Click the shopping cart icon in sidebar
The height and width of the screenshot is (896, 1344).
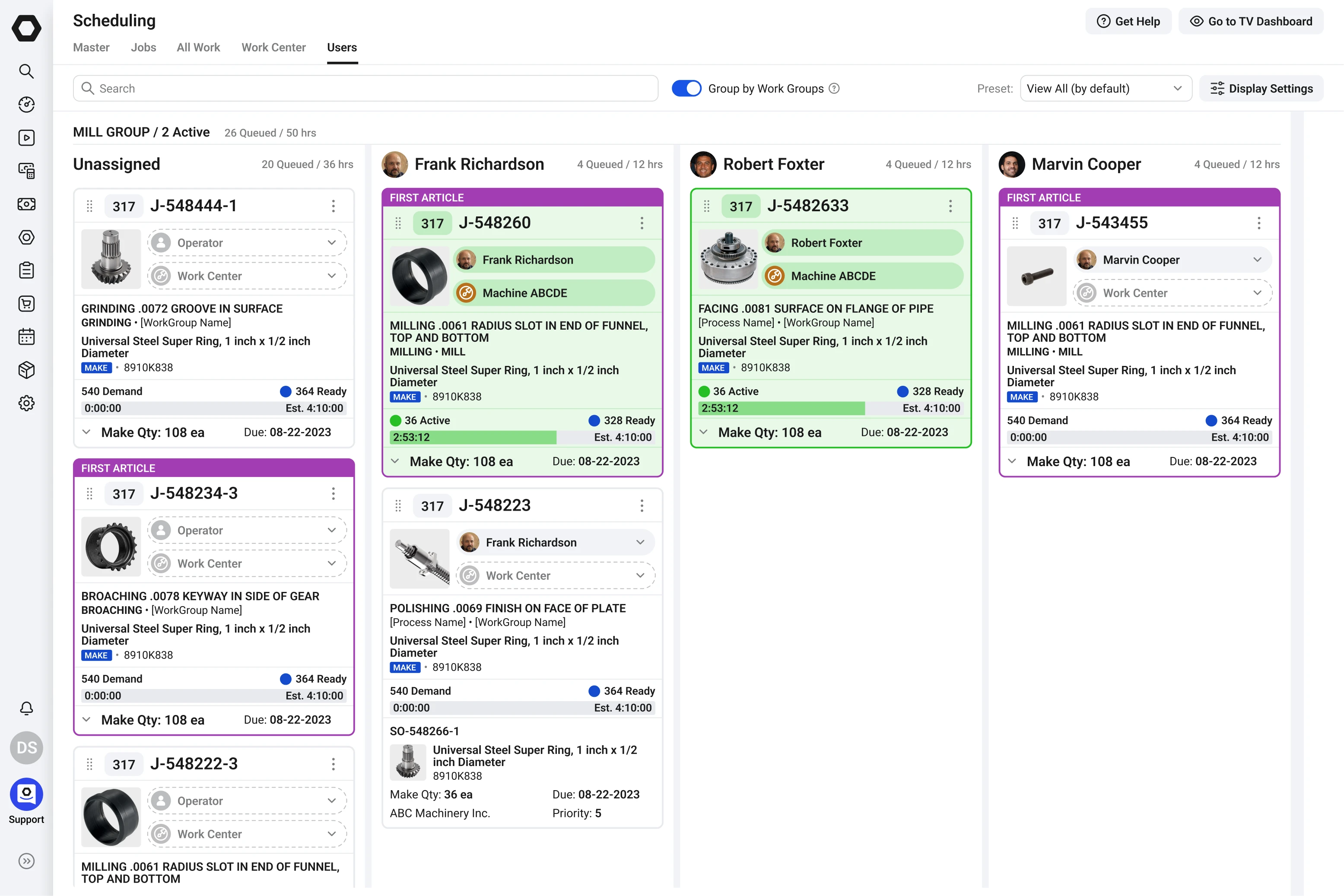pyautogui.click(x=26, y=303)
